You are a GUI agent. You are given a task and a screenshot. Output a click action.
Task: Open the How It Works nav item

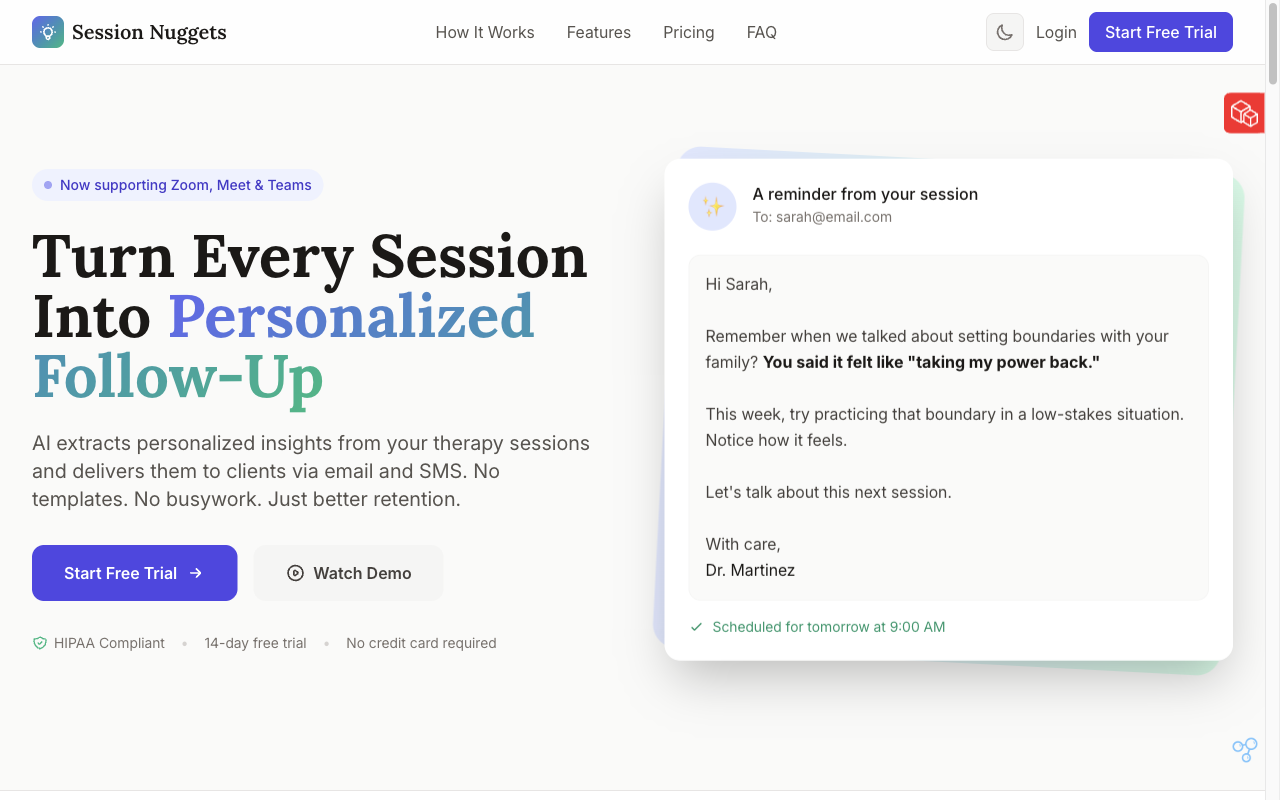tap(485, 32)
